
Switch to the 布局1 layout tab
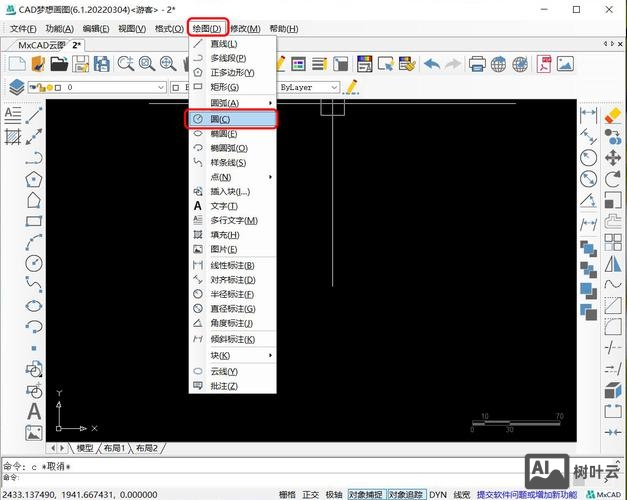pyautogui.click(x=115, y=448)
